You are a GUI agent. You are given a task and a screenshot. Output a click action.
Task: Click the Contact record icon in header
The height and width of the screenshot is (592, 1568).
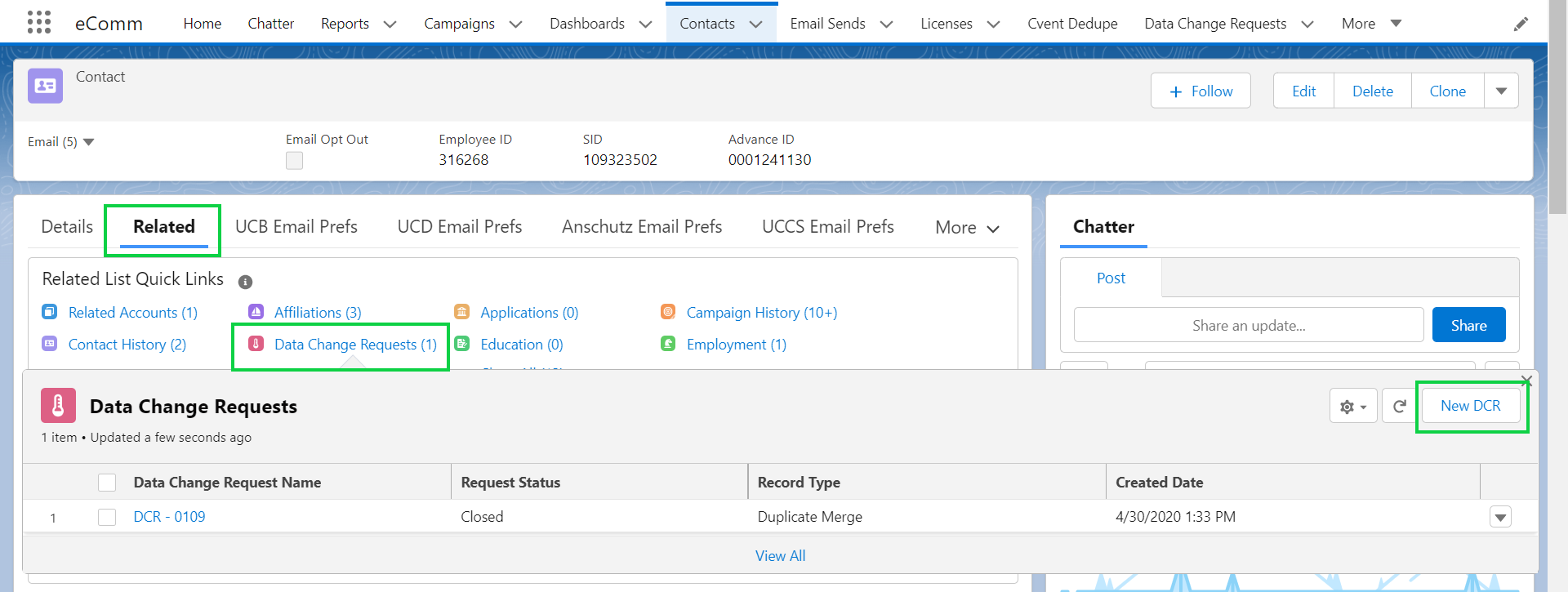click(45, 86)
